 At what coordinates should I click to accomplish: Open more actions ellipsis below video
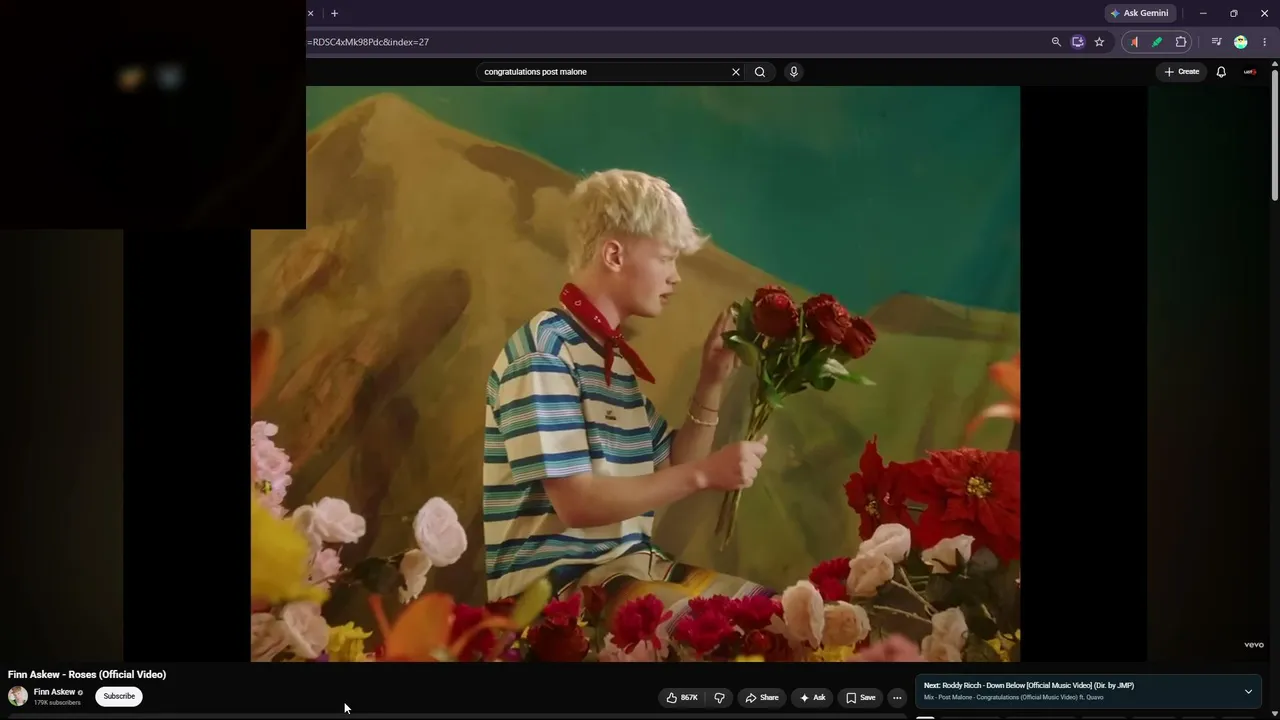[897, 698]
